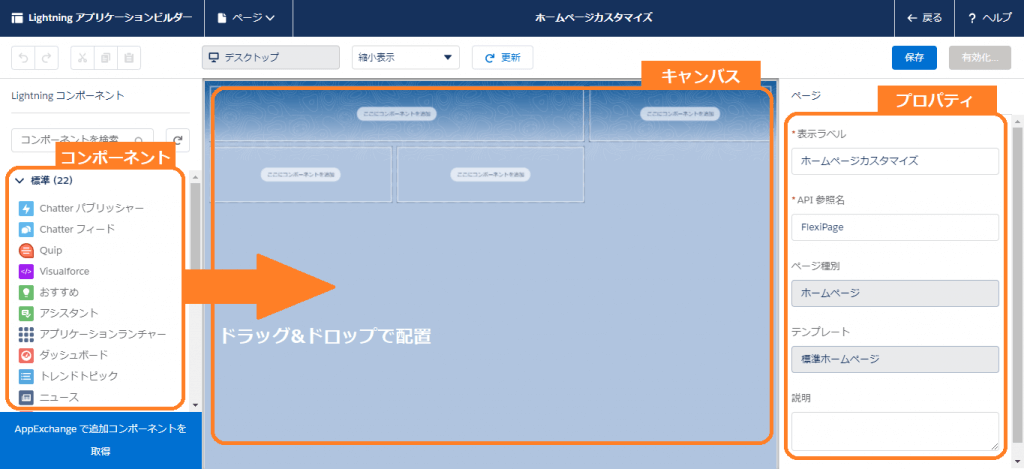Click the ページ種別 read-only field
Screen dimensions: 1024x469
pyautogui.click(x=895, y=293)
